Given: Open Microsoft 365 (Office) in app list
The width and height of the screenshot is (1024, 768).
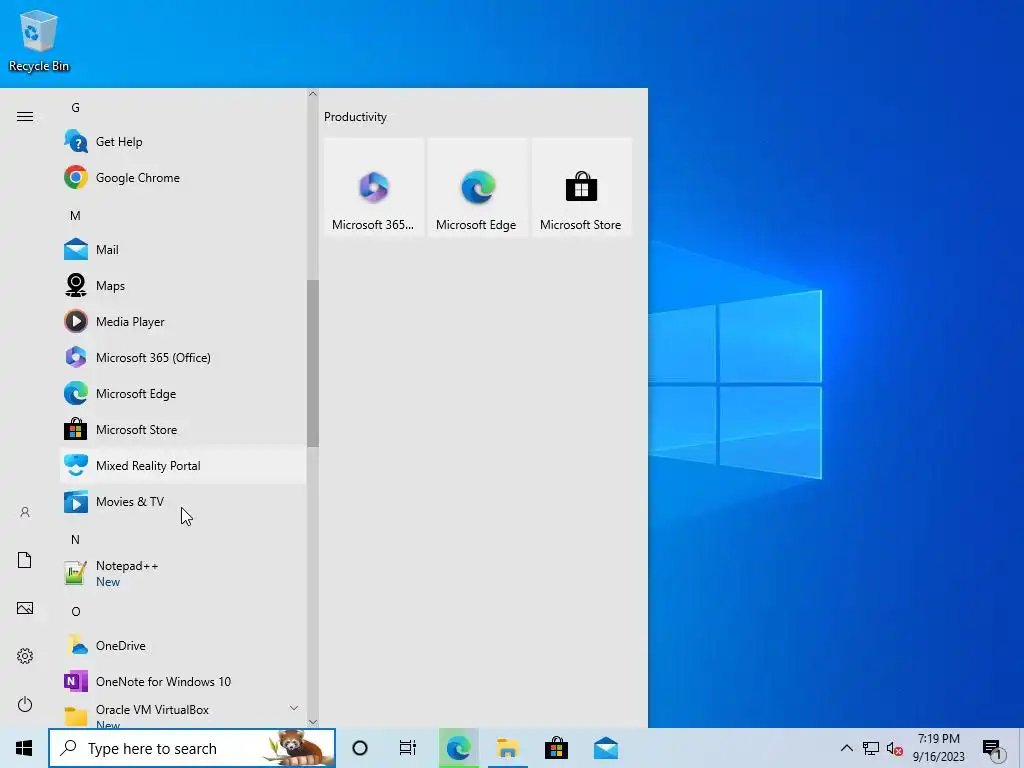Looking at the screenshot, I should coord(183,357).
